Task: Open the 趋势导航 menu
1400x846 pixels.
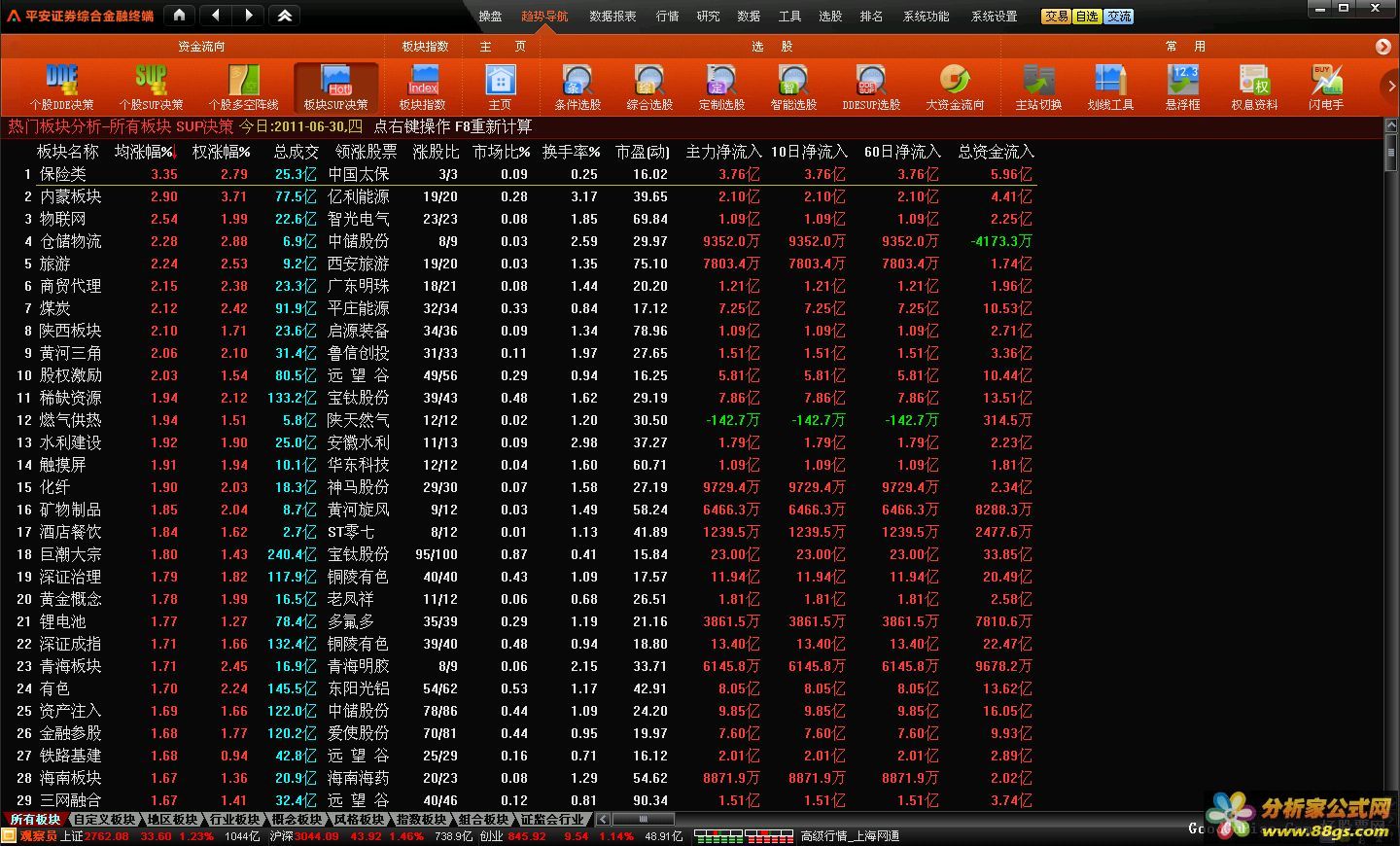Action: 544,17
